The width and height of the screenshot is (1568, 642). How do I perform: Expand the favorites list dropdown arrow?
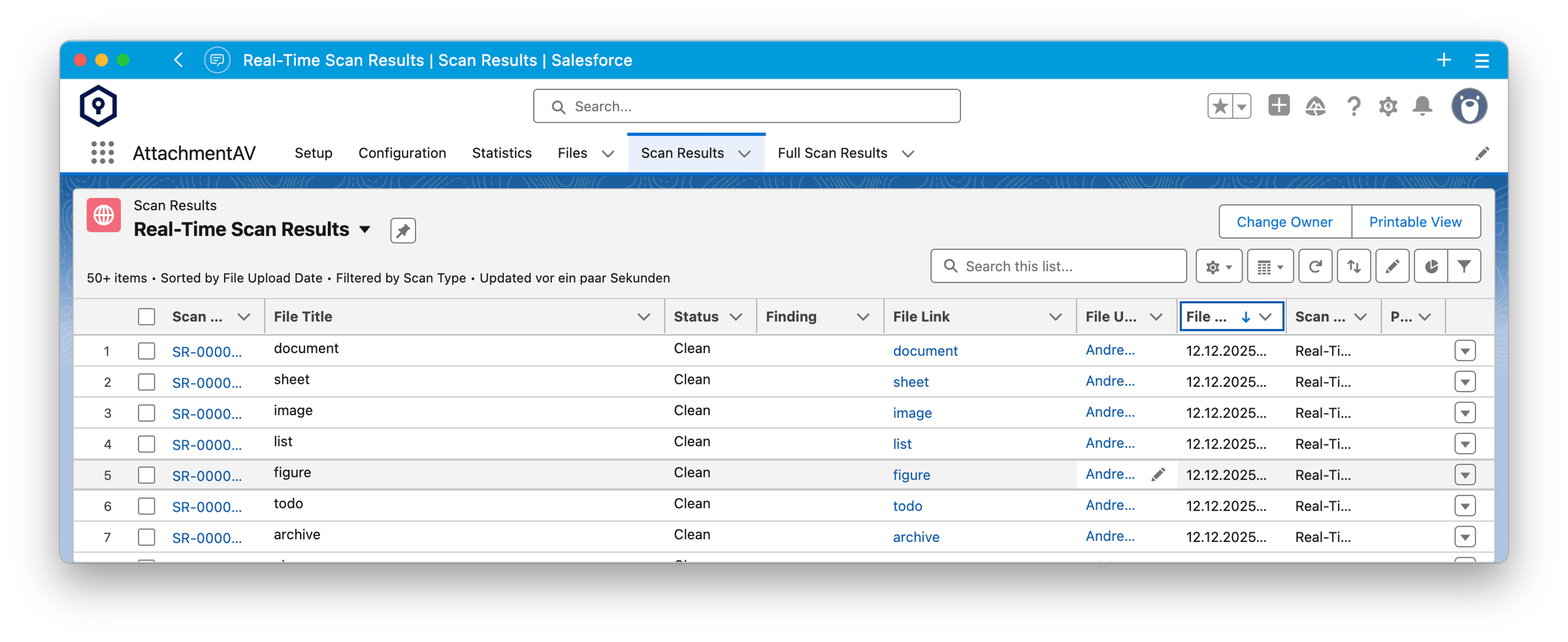(x=1242, y=106)
